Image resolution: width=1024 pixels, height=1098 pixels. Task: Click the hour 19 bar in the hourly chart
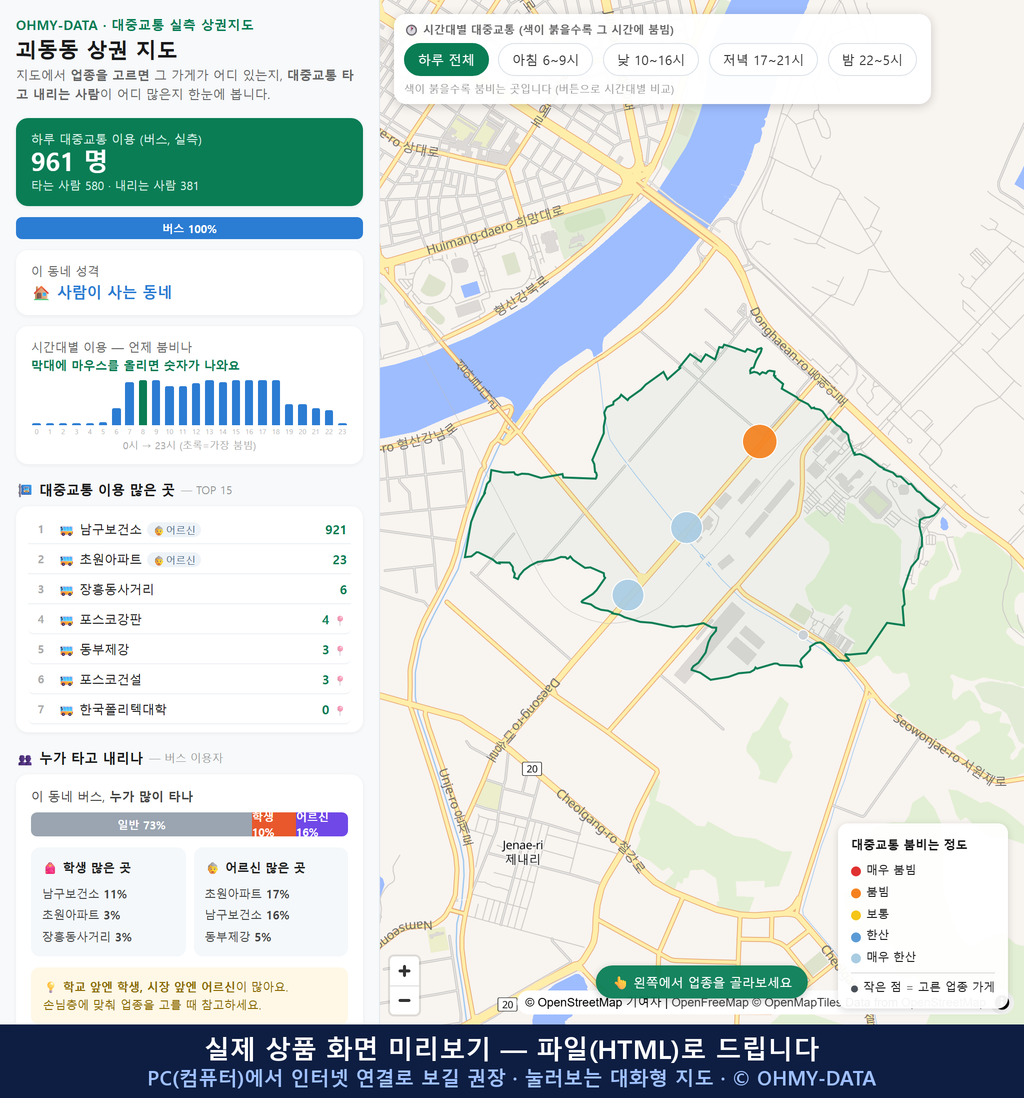pos(289,415)
